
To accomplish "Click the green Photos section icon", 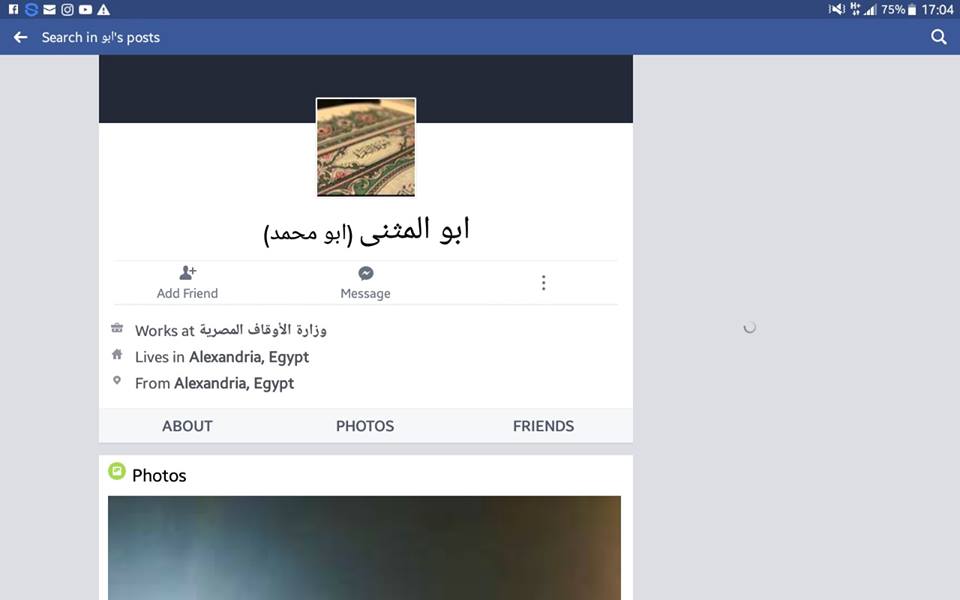I will (x=117, y=471).
